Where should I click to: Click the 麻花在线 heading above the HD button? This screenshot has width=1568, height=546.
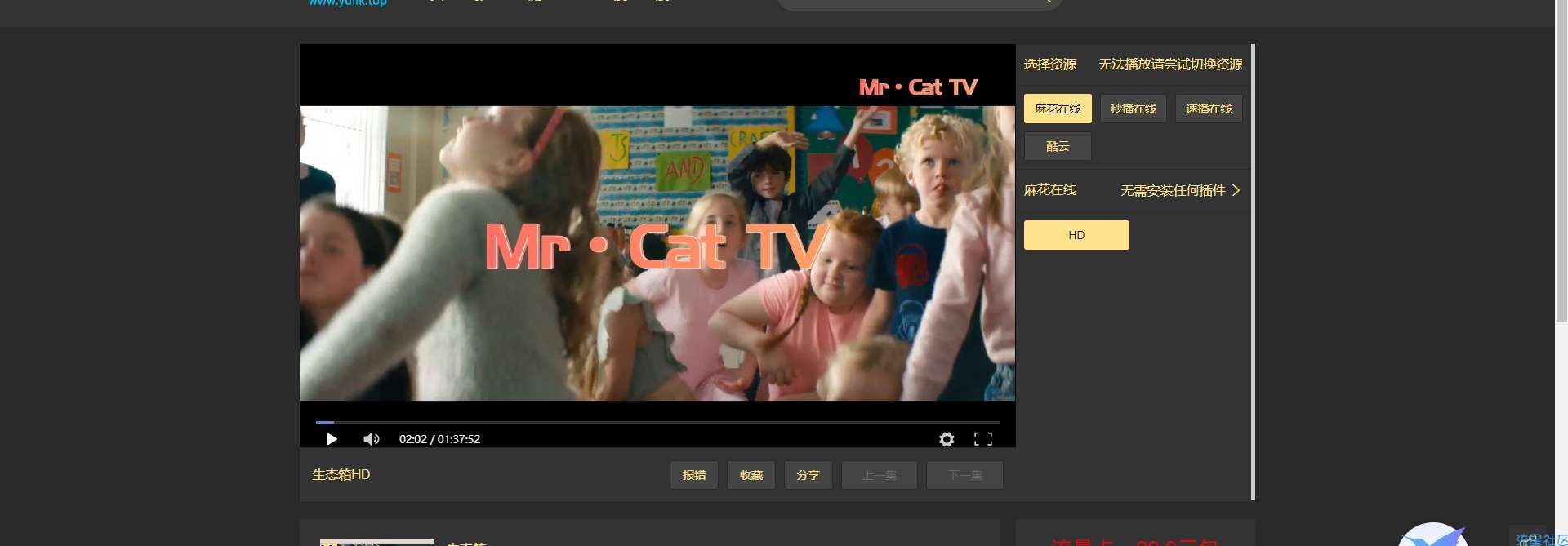coord(1050,190)
